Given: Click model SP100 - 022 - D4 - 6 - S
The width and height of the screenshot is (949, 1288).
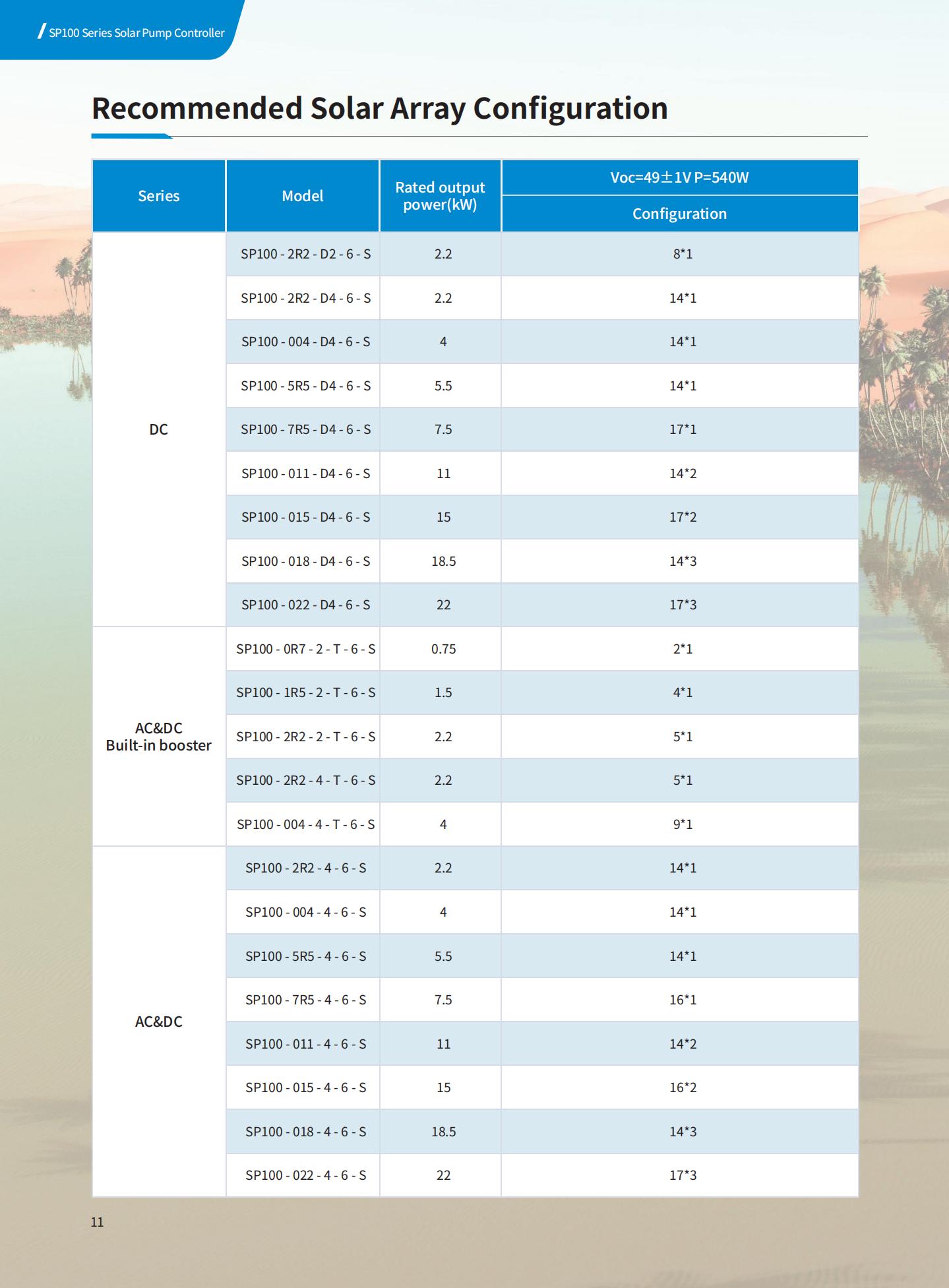Looking at the screenshot, I should pos(305,605).
